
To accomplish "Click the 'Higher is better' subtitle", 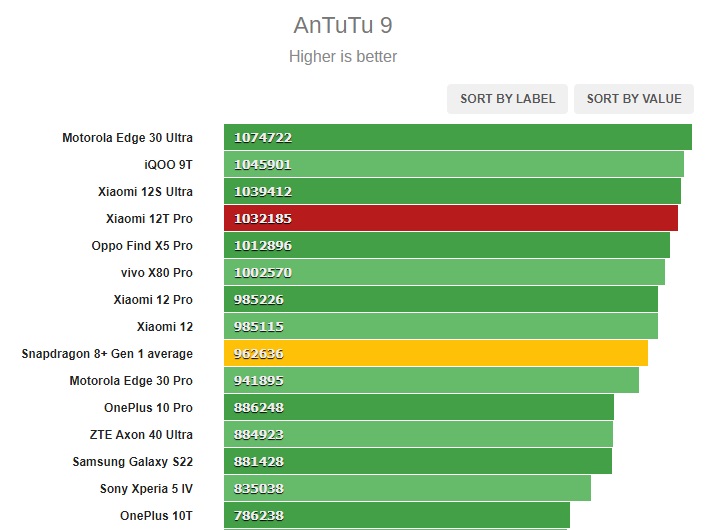I will coord(343,56).
